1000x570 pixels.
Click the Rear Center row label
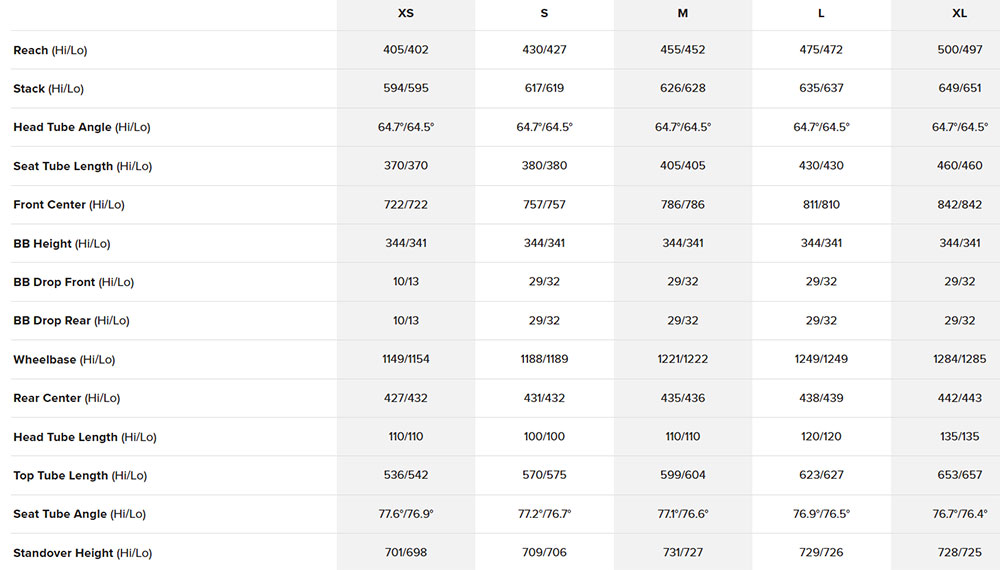pos(66,398)
